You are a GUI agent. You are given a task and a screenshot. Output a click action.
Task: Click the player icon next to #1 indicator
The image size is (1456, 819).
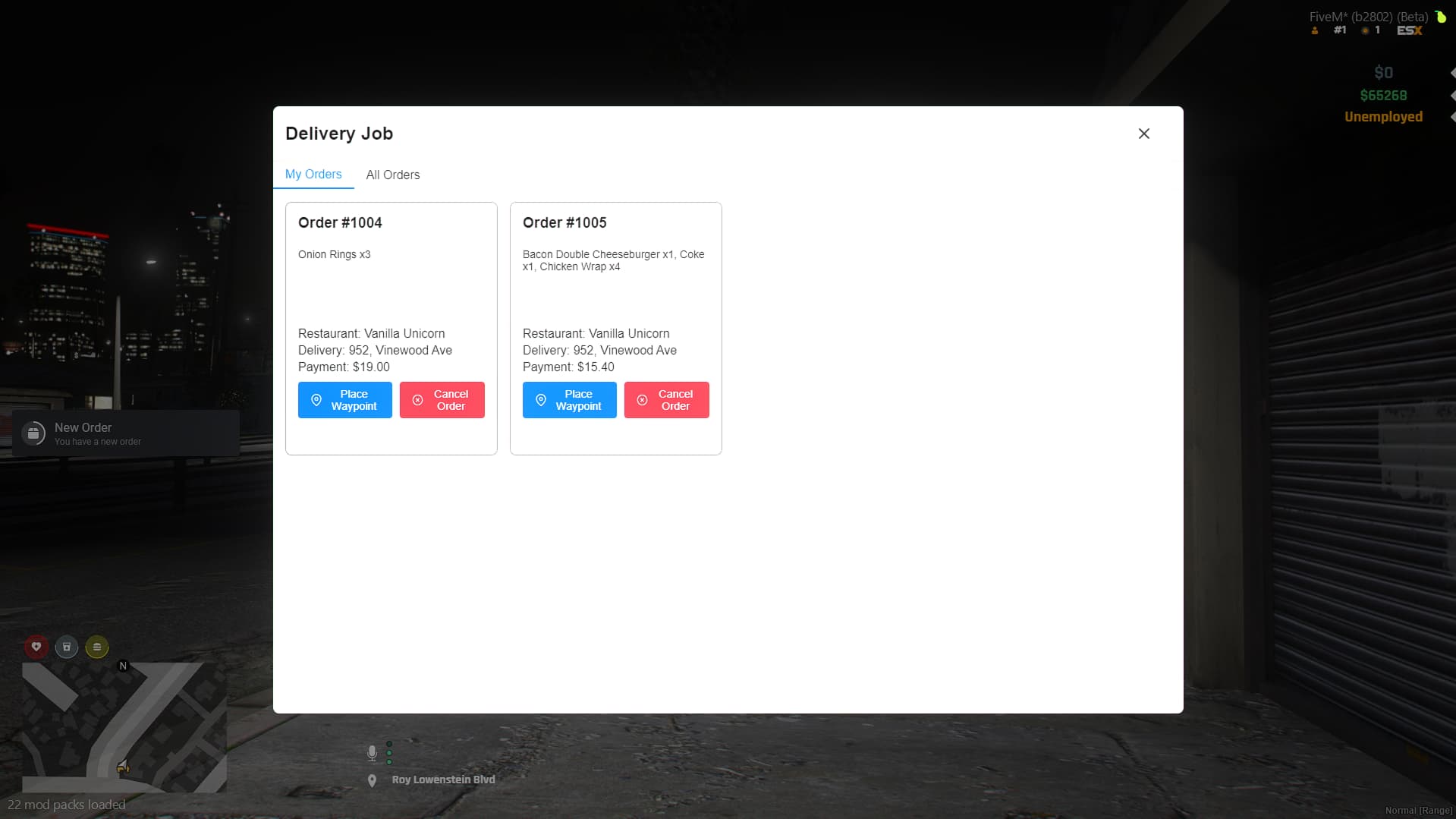(1313, 32)
